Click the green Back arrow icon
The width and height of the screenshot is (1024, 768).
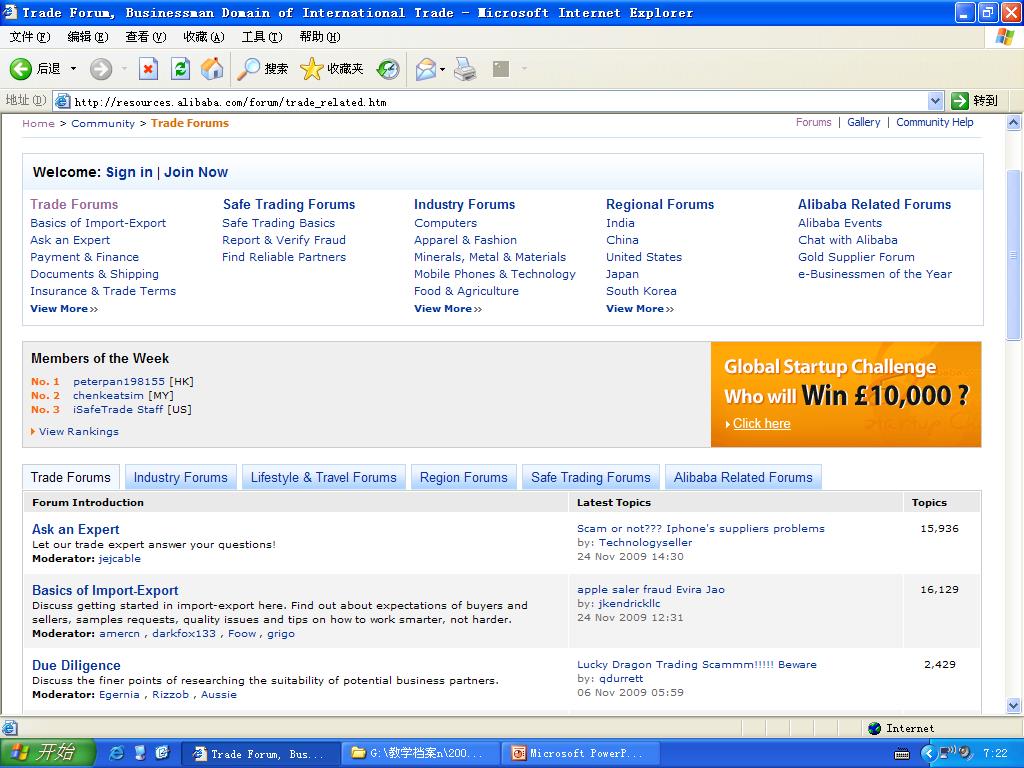20,69
